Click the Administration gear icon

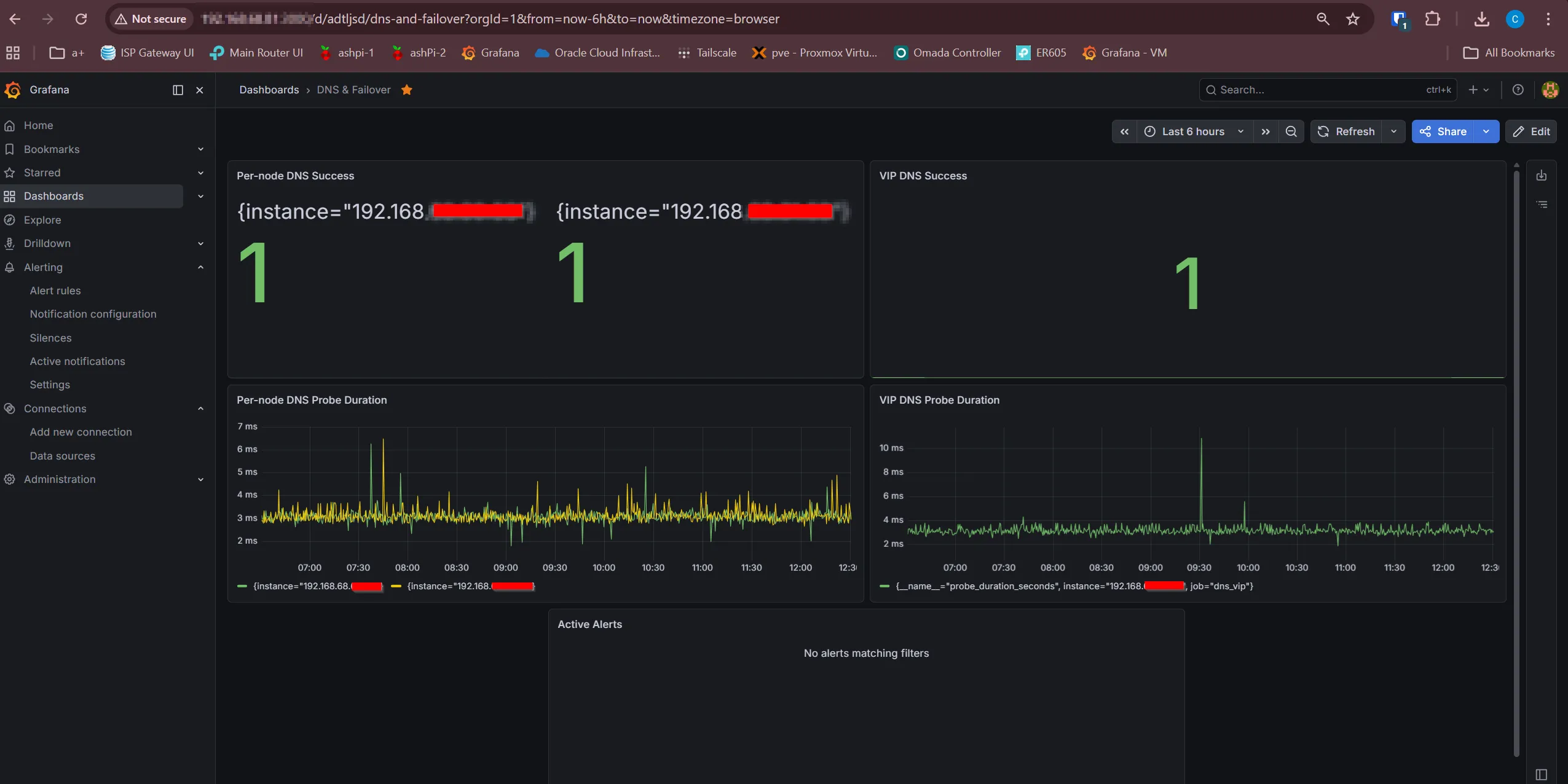(x=9, y=479)
